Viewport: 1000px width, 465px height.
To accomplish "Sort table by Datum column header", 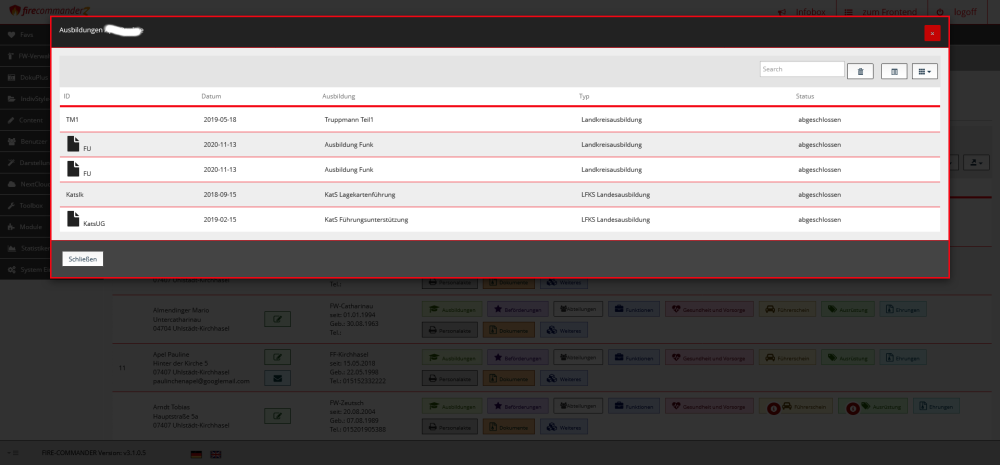I will pos(211,96).
